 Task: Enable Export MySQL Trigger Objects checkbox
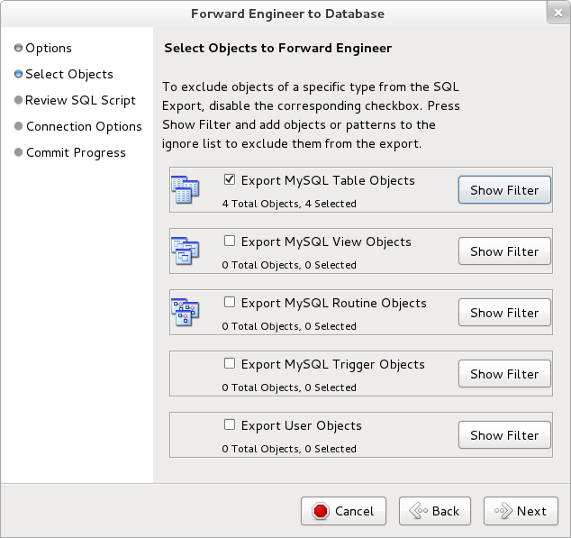[229, 364]
